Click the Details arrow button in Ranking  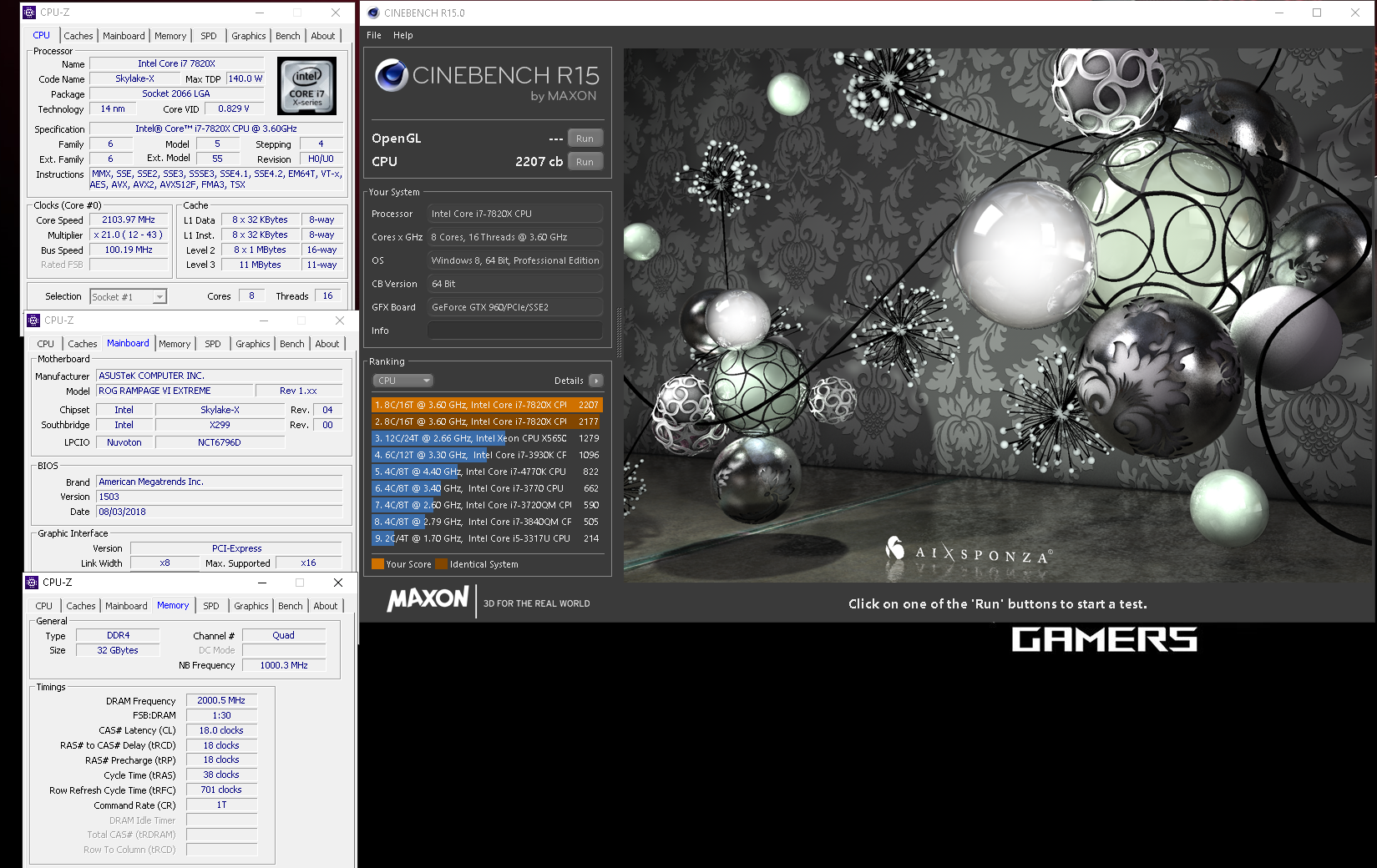point(595,381)
